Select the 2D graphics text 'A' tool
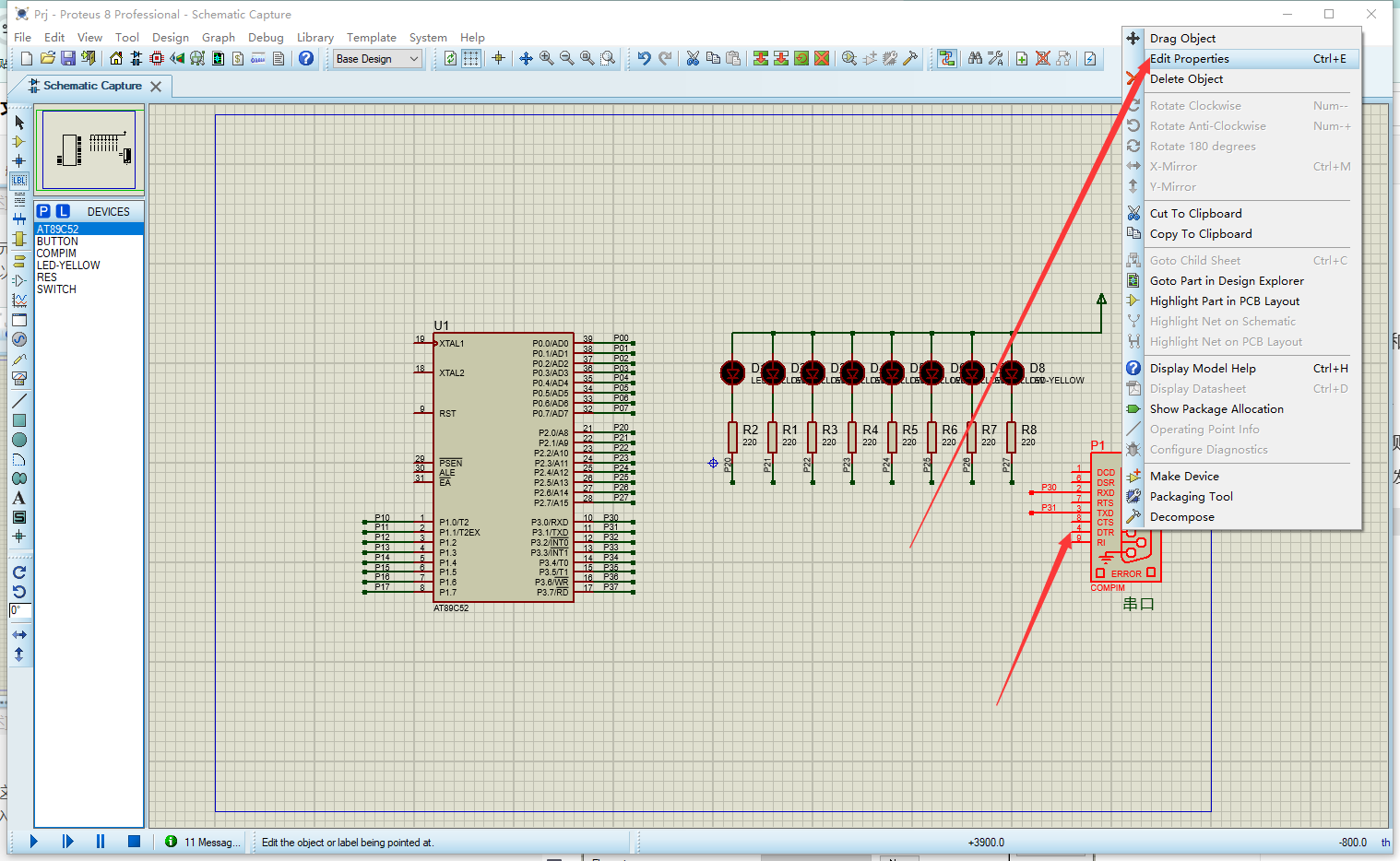 click(x=19, y=498)
